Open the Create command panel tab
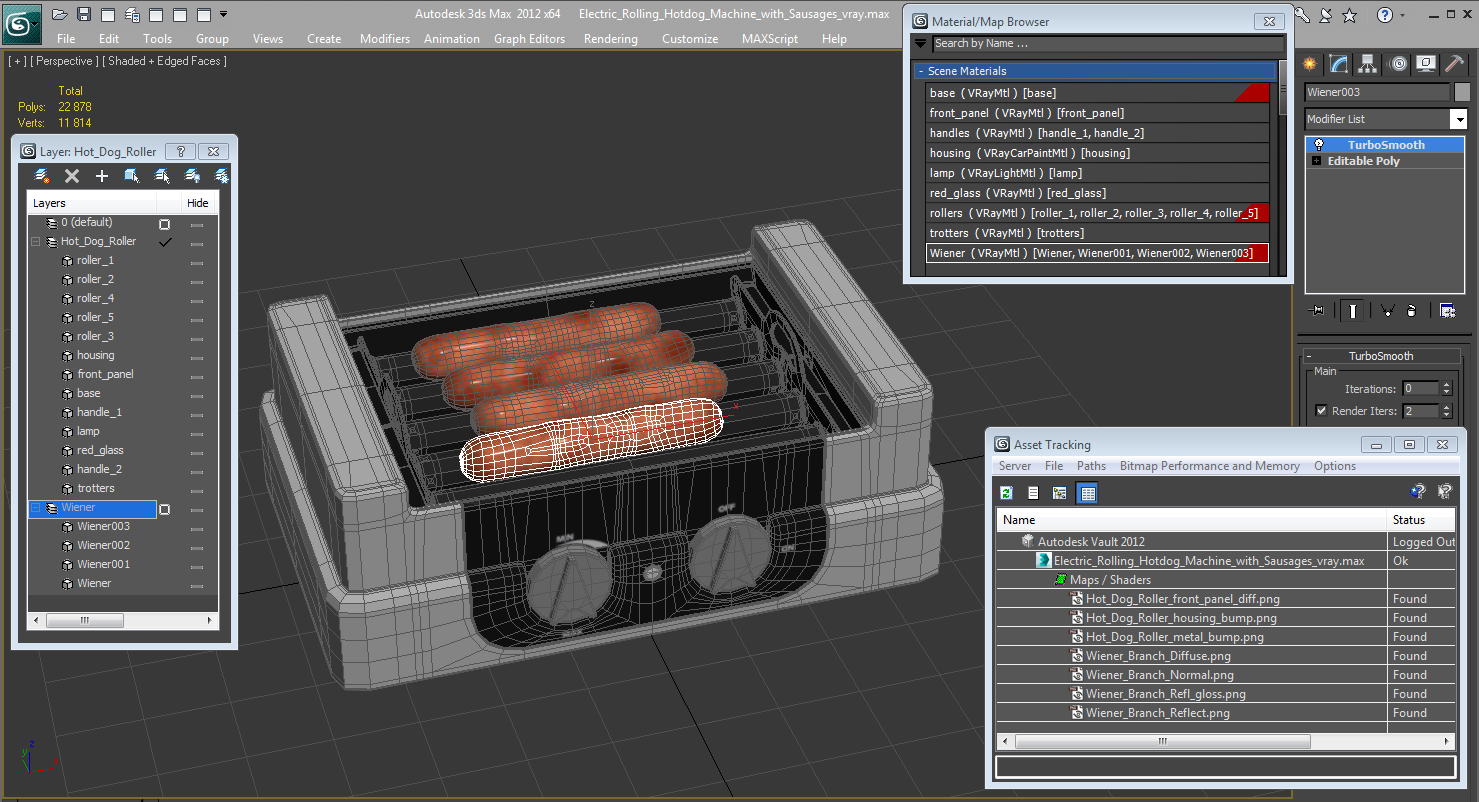This screenshot has width=1479, height=802. 1309,64
